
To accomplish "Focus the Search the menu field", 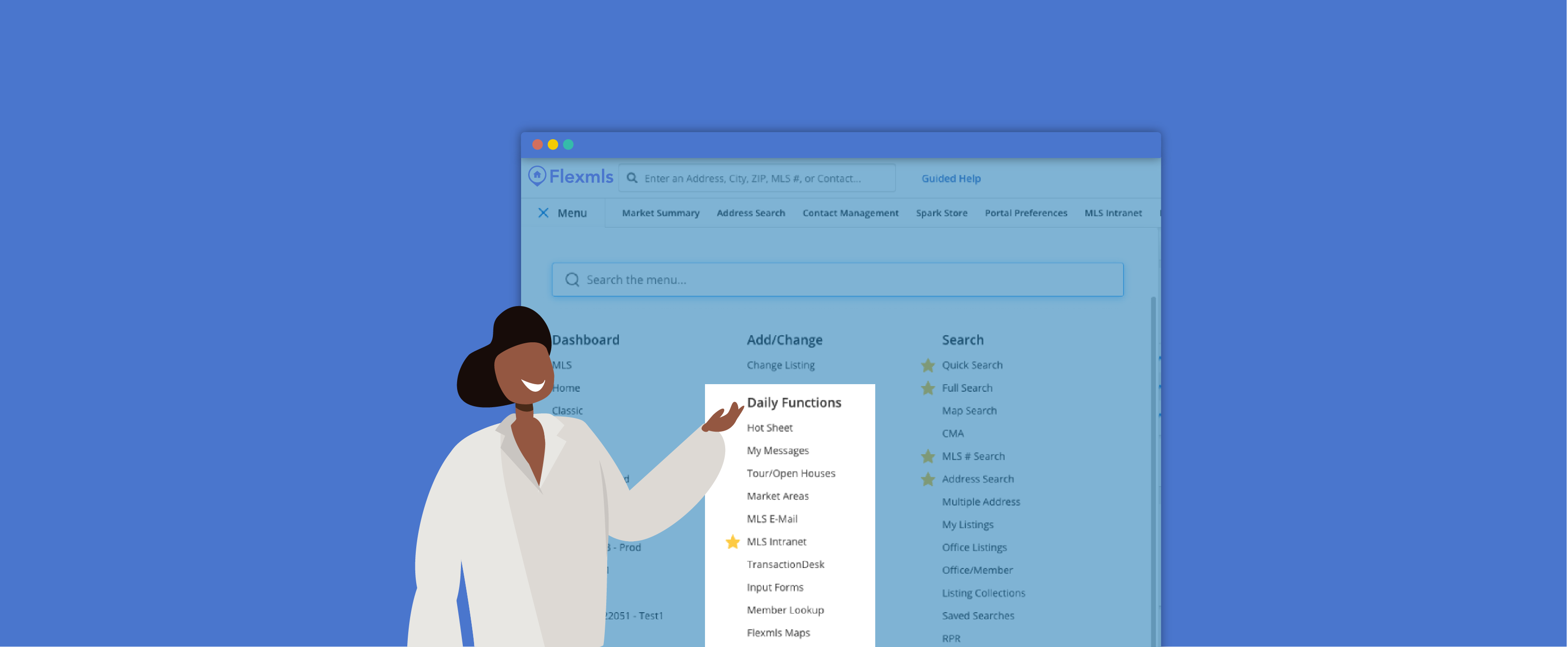I will 837,279.
